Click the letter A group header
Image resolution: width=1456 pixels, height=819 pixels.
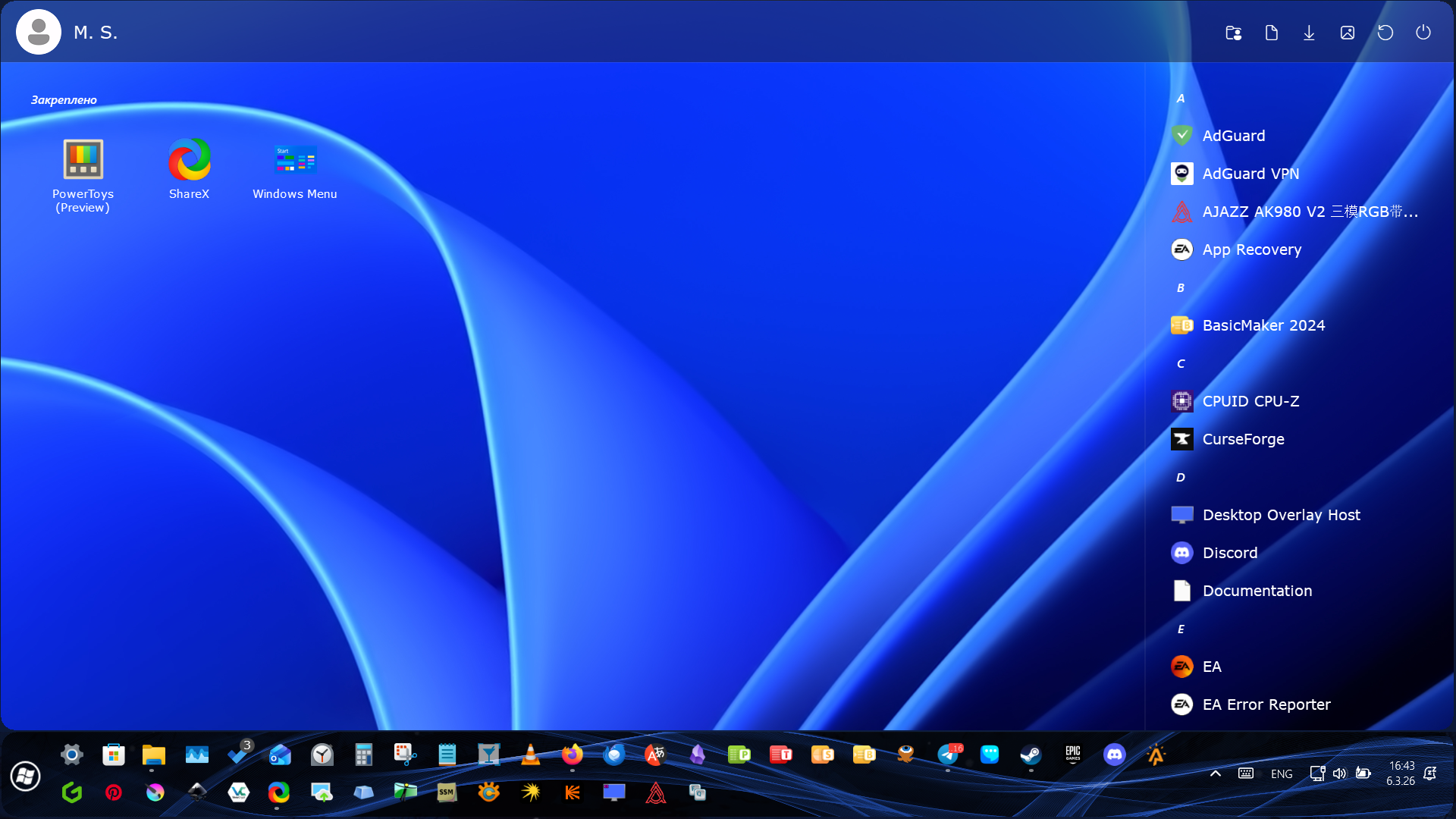1181,99
